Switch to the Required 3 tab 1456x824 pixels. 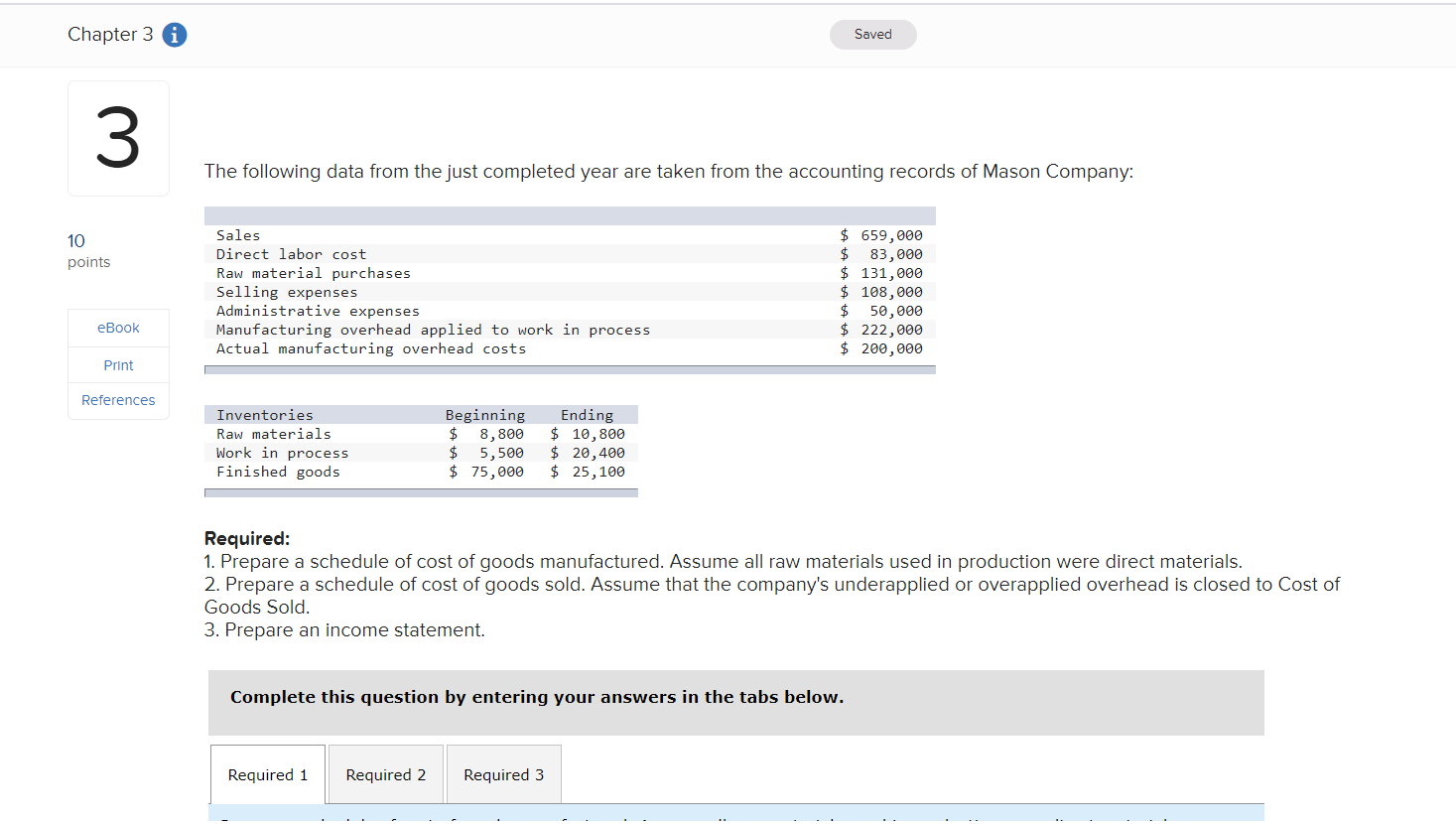(503, 773)
